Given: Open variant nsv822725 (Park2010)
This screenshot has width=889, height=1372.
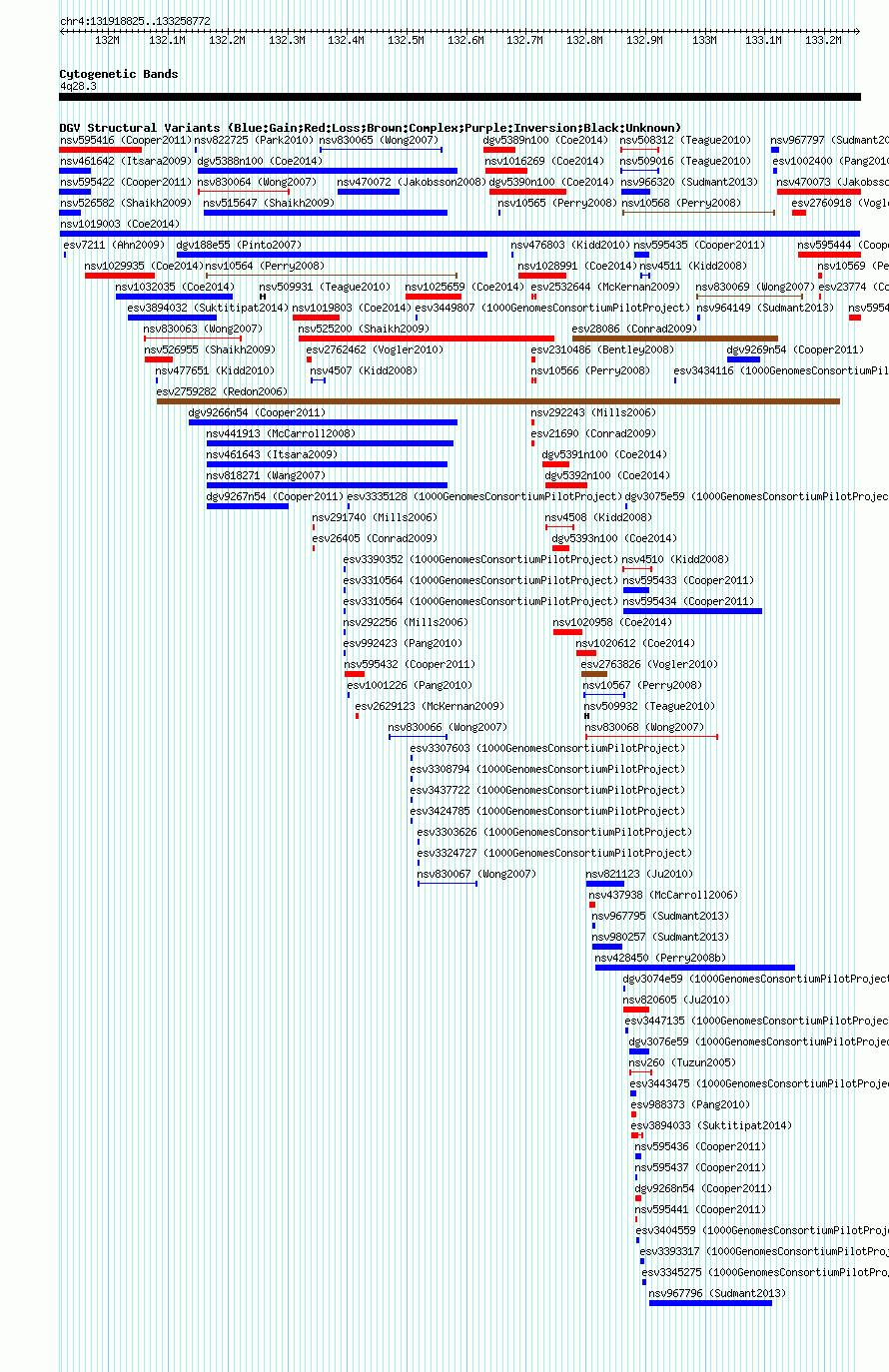Looking at the screenshot, I should 254,140.
